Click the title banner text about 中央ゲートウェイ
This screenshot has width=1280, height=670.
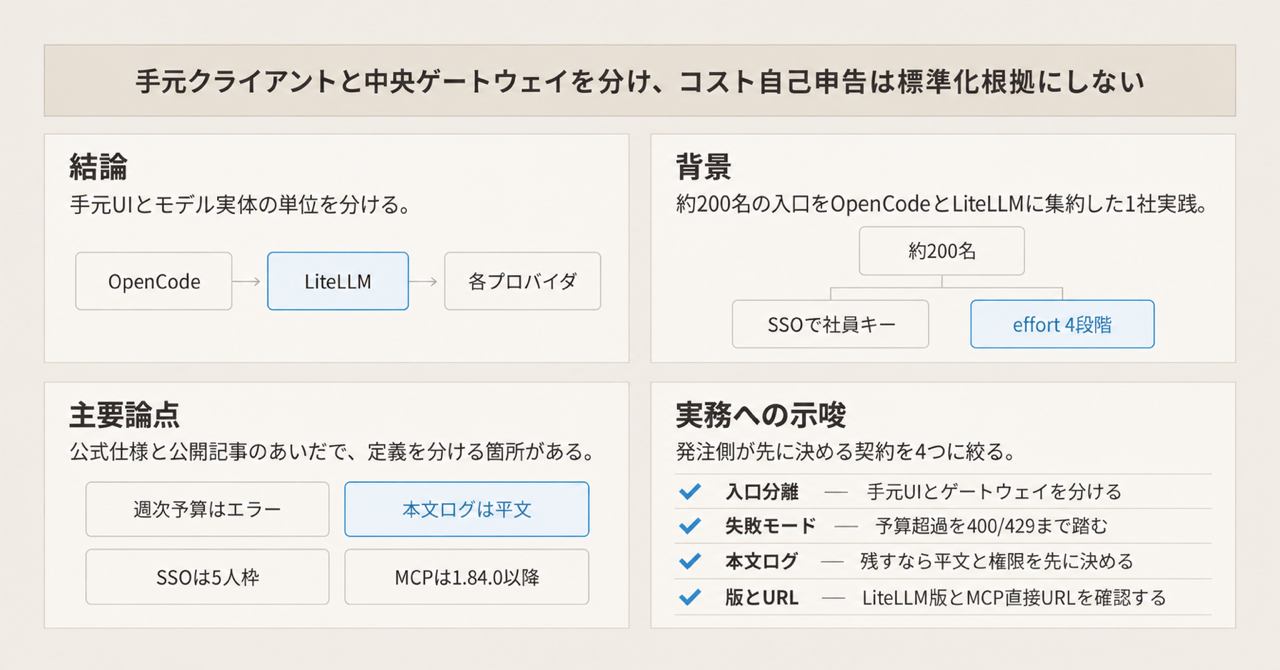[640, 81]
